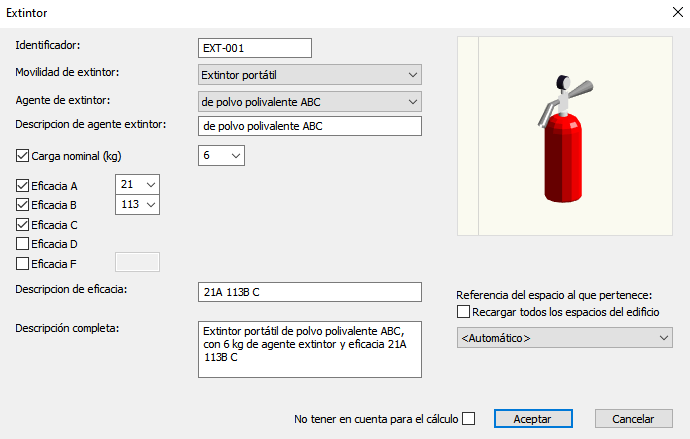
Task: Open the Automático space reference dropdown
Action: point(564,339)
